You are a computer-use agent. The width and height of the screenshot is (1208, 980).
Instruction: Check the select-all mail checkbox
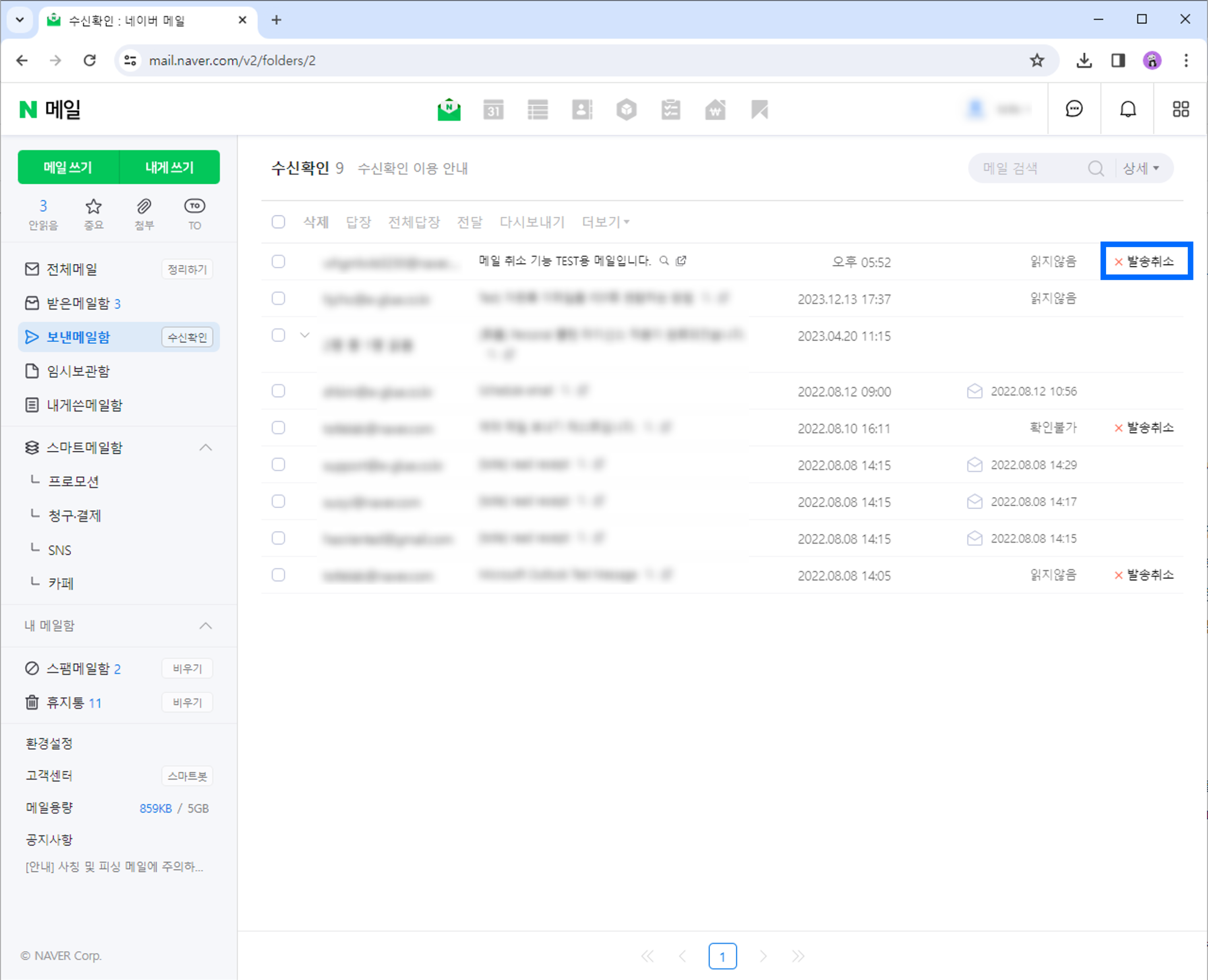point(278,222)
